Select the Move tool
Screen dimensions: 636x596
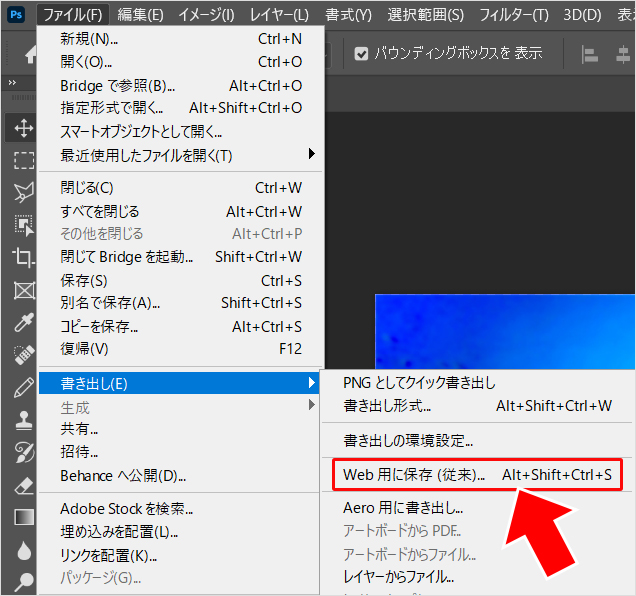click(x=24, y=128)
